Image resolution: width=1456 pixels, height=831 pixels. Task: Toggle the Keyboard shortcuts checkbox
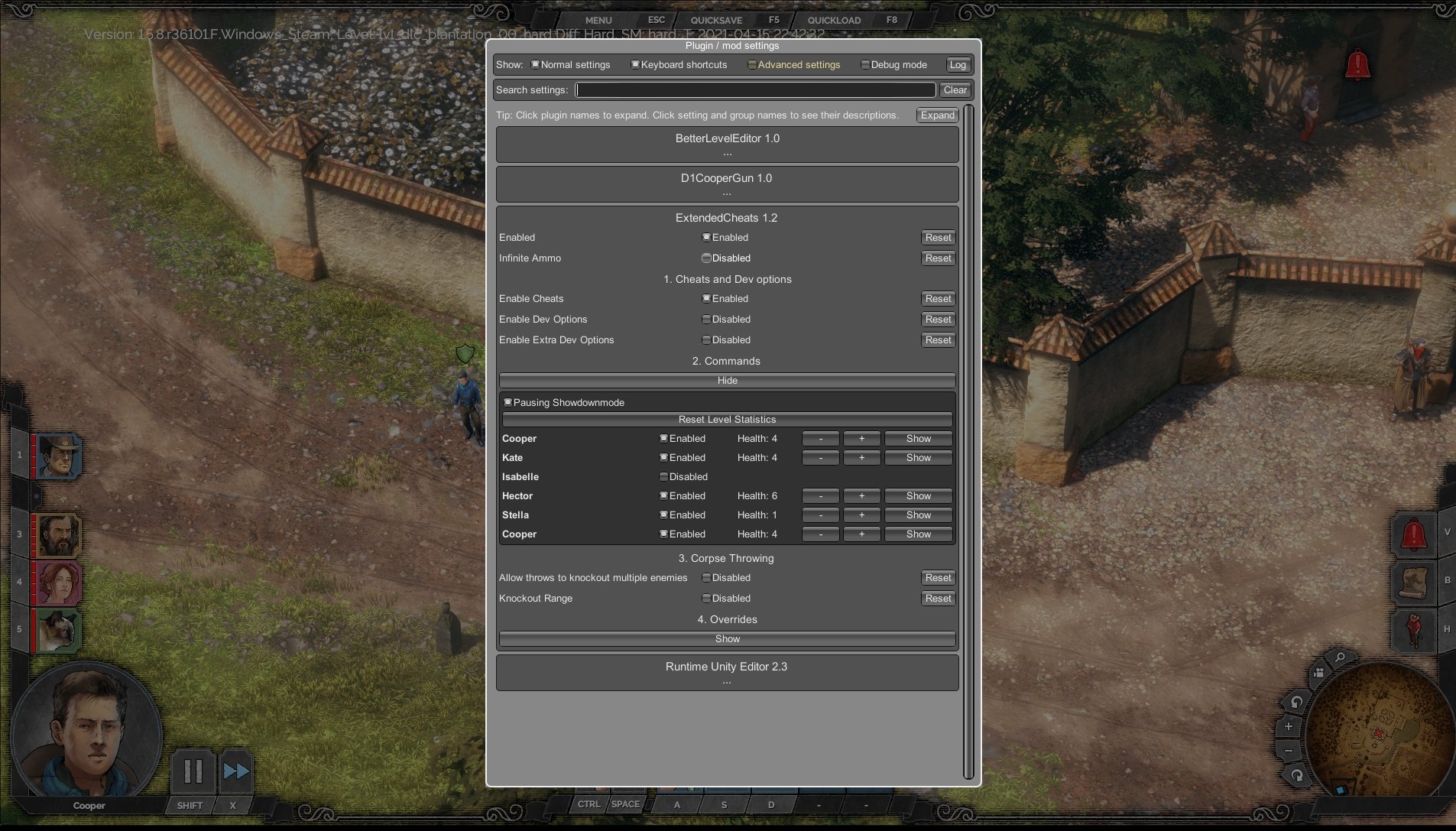(635, 65)
